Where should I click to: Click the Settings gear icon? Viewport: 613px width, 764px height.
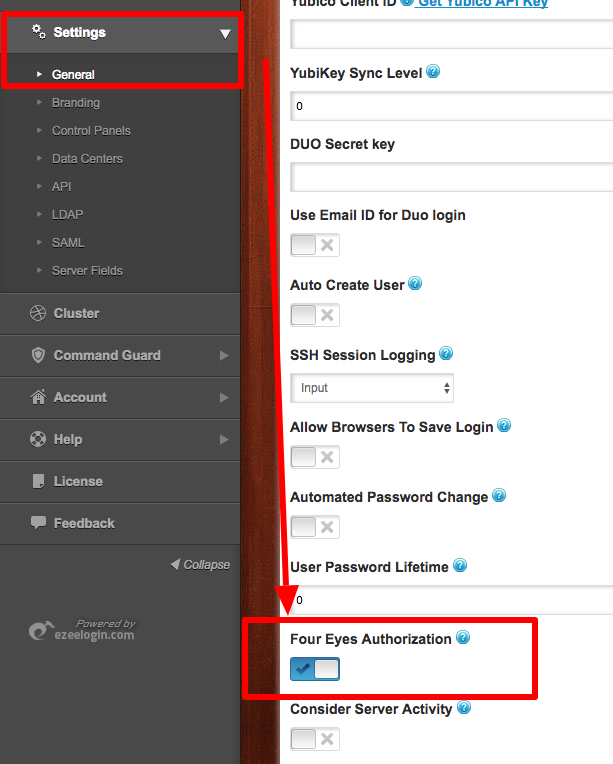[38, 32]
